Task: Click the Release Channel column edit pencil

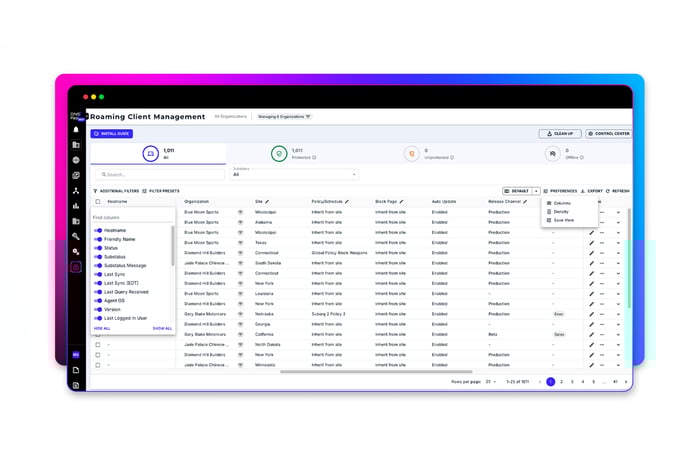Action: (525, 202)
